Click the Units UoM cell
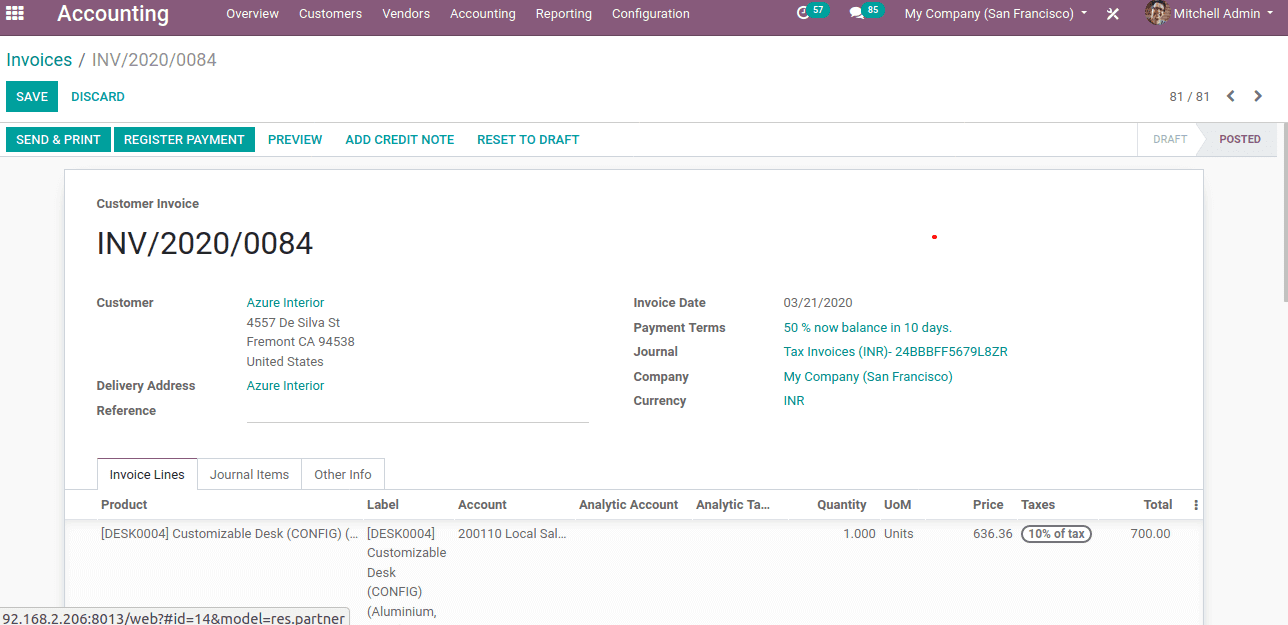This screenshot has height=625, width=1288. point(899,534)
